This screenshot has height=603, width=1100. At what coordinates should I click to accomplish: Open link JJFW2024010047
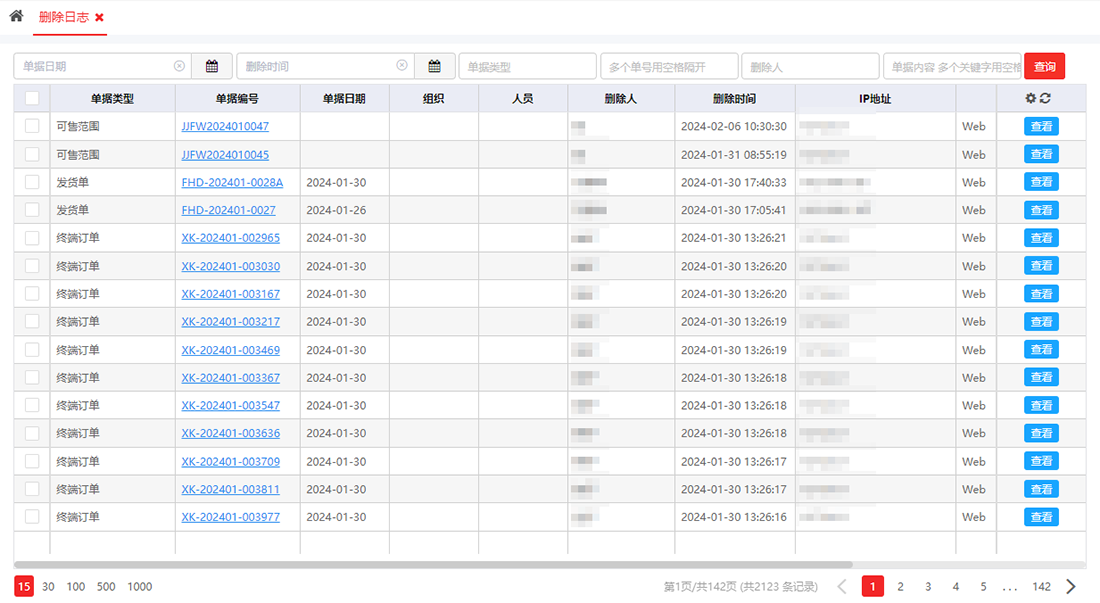pyautogui.click(x=225, y=126)
